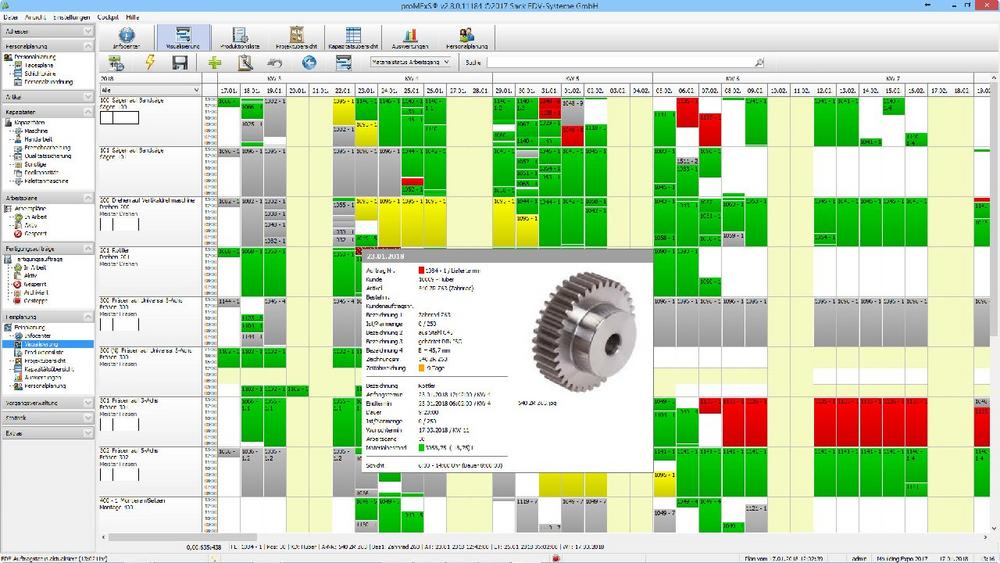Click the yellow lightning bolt icon
The height and width of the screenshot is (563, 1000).
coord(150,62)
